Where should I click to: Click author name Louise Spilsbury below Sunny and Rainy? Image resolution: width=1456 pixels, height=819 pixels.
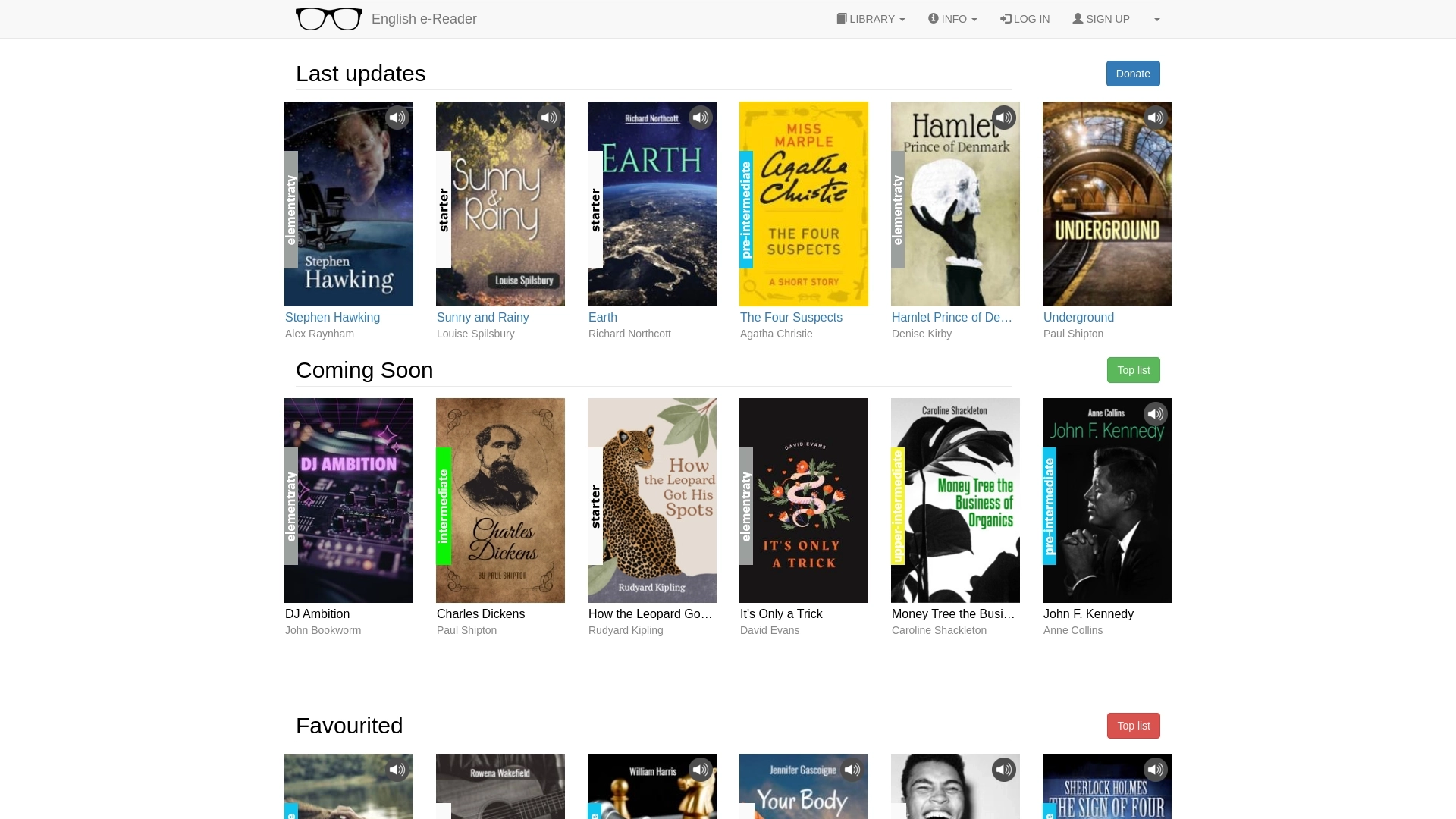pyautogui.click(x=475, y=334)
